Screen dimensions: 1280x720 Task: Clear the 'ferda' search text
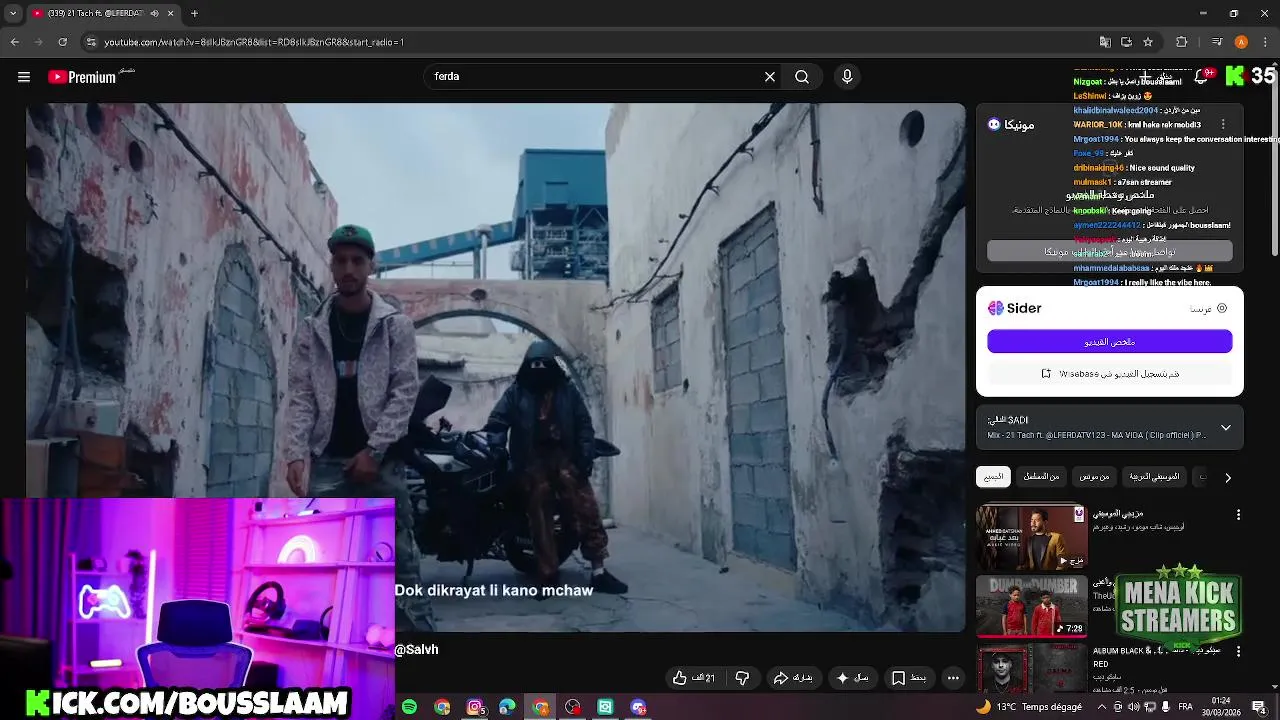[770, 77]
